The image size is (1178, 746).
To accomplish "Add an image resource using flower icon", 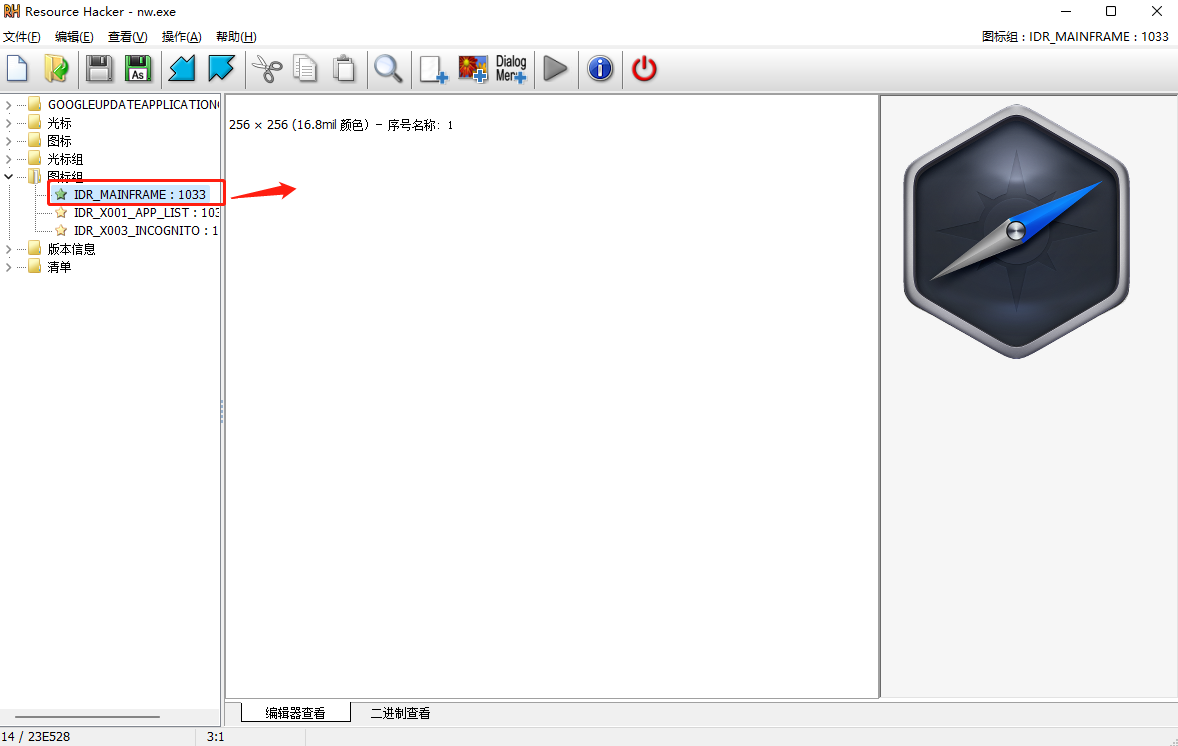I will [473, 68].
